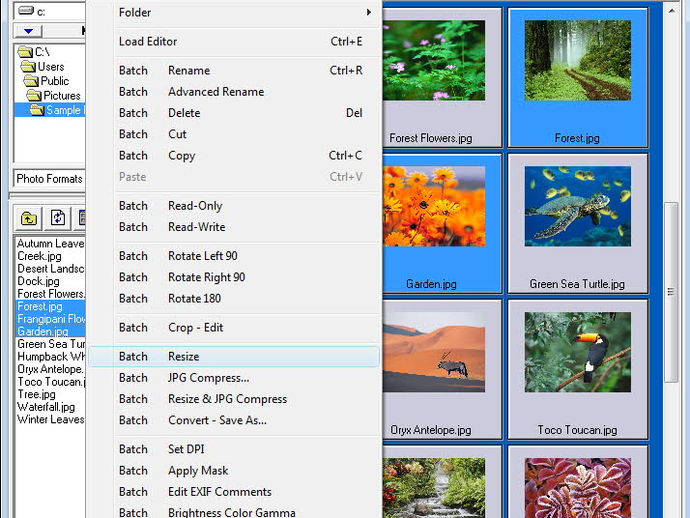690x518 pixels.
Task: Select the Forest Flowers.jpg thumbnail
Action: [x=441, y=77]
